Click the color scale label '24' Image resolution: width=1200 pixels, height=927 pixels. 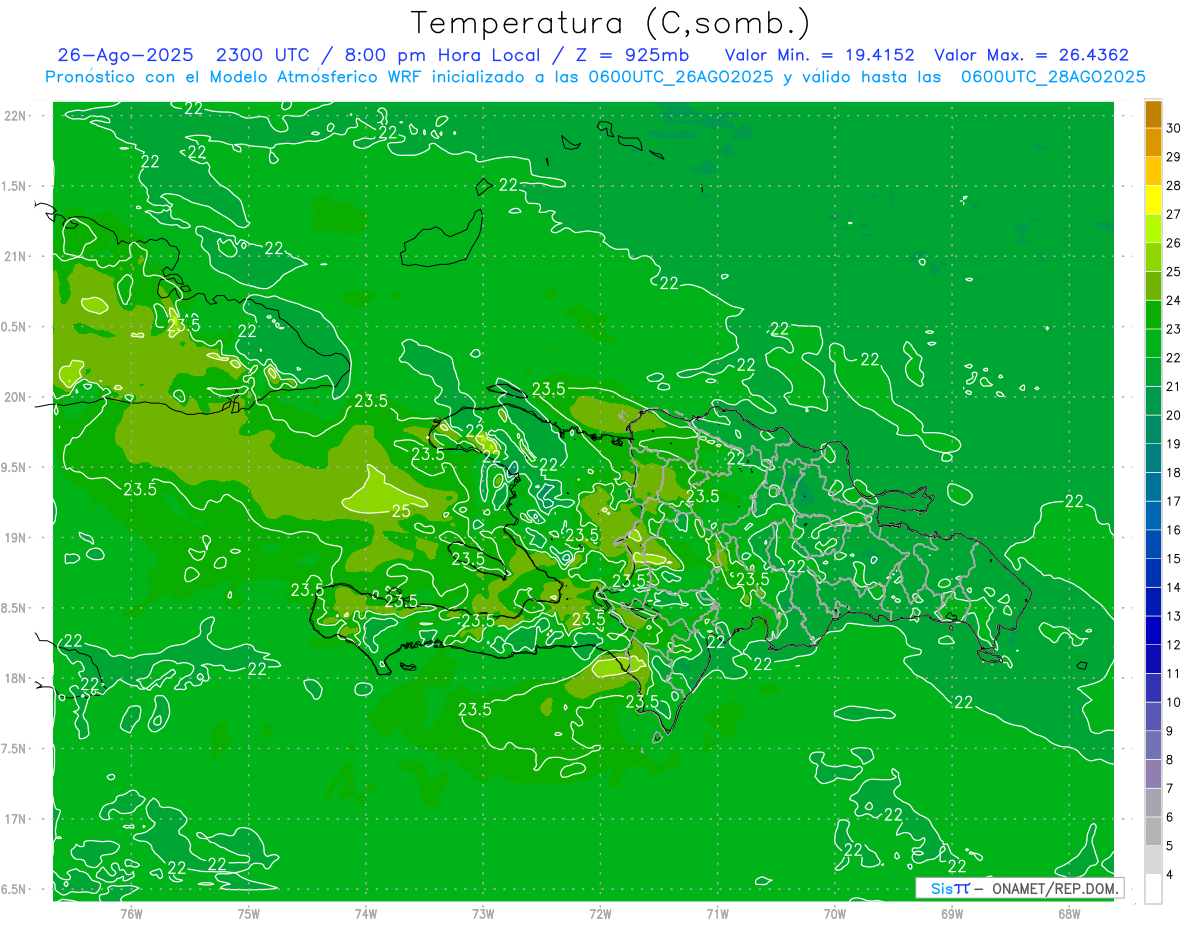click(x=1174, y=300)
